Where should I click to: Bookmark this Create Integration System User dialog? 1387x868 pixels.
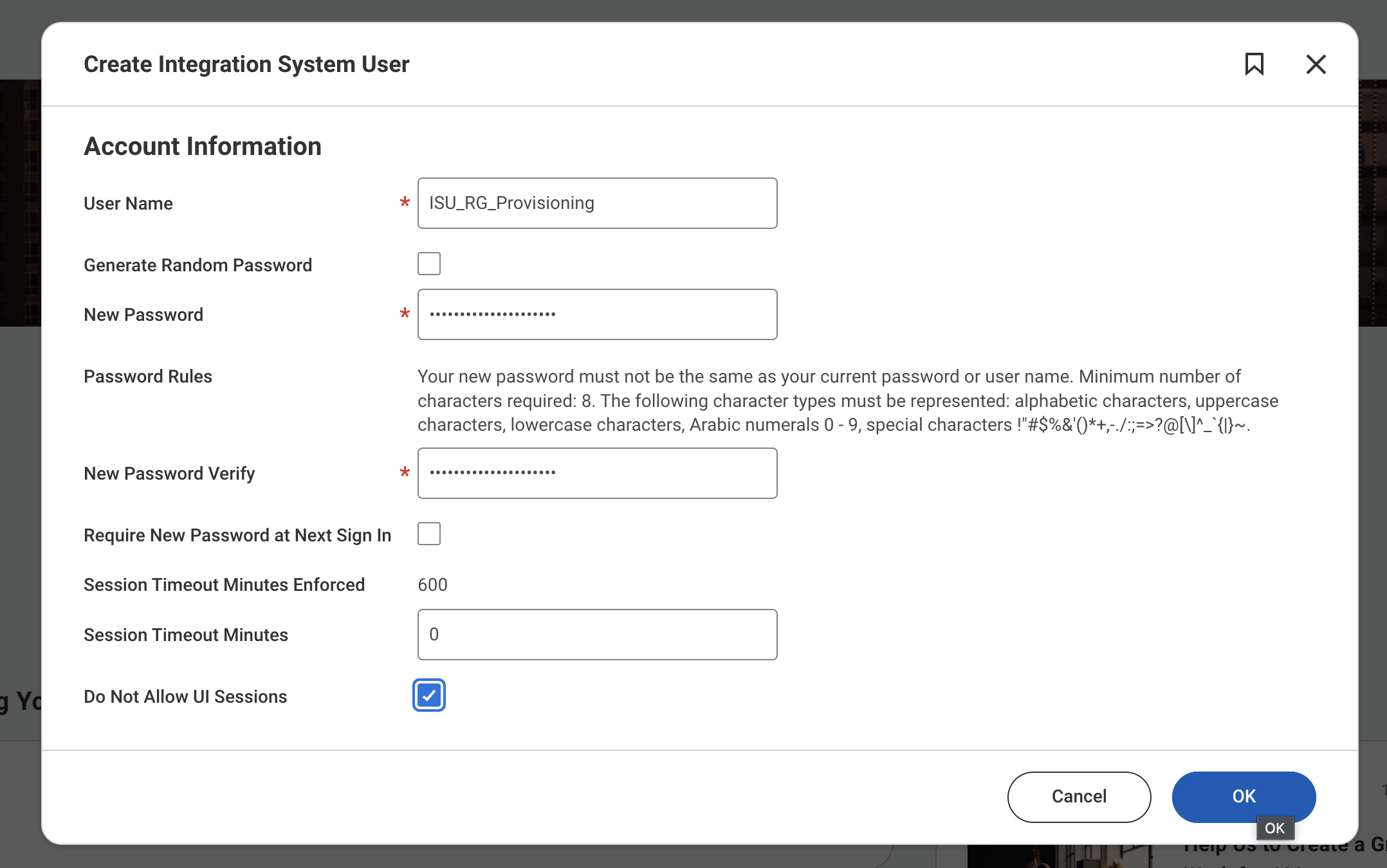tap(1254, 64)
